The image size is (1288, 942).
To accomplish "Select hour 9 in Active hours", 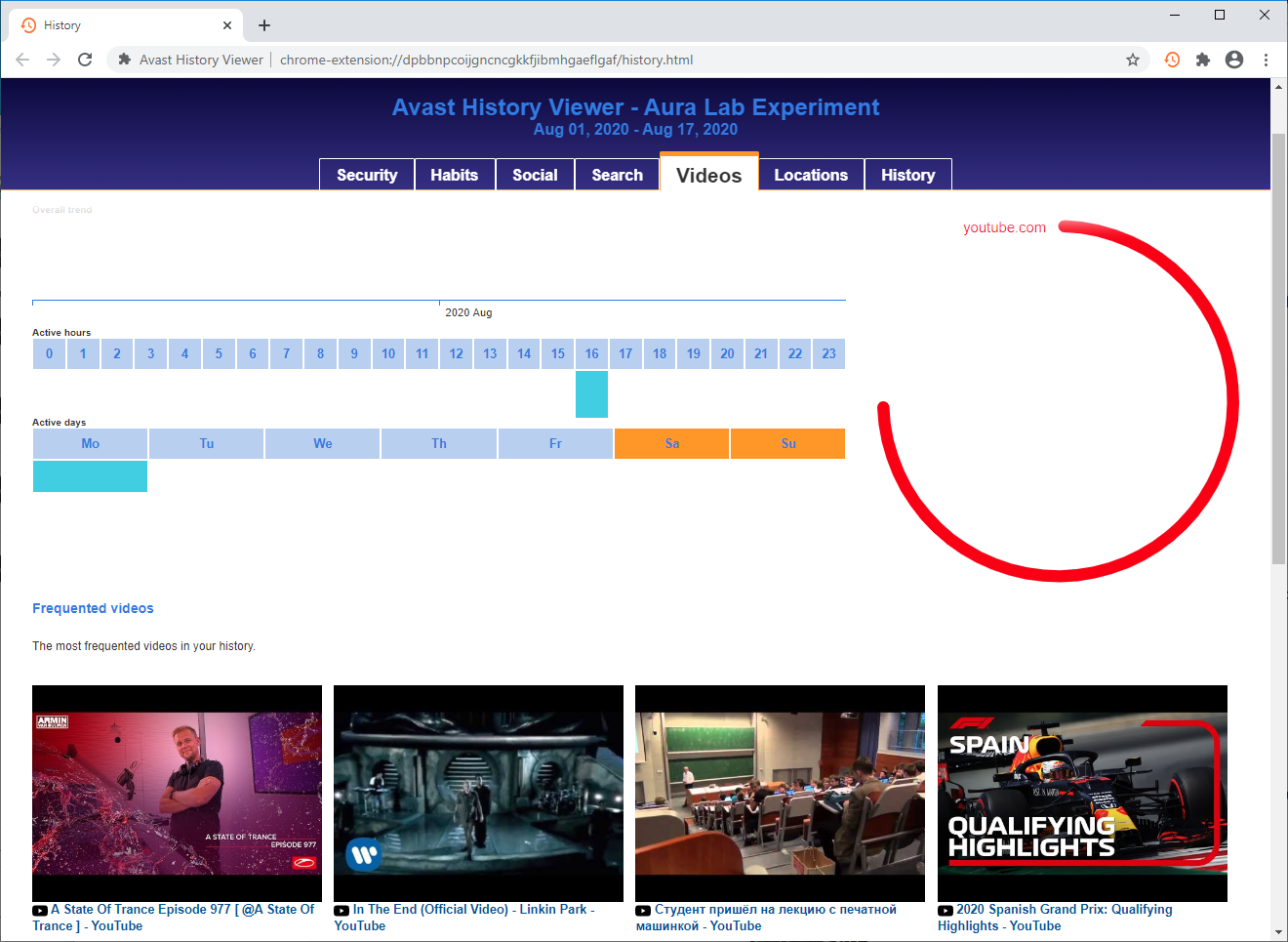I will click(354, 353).
